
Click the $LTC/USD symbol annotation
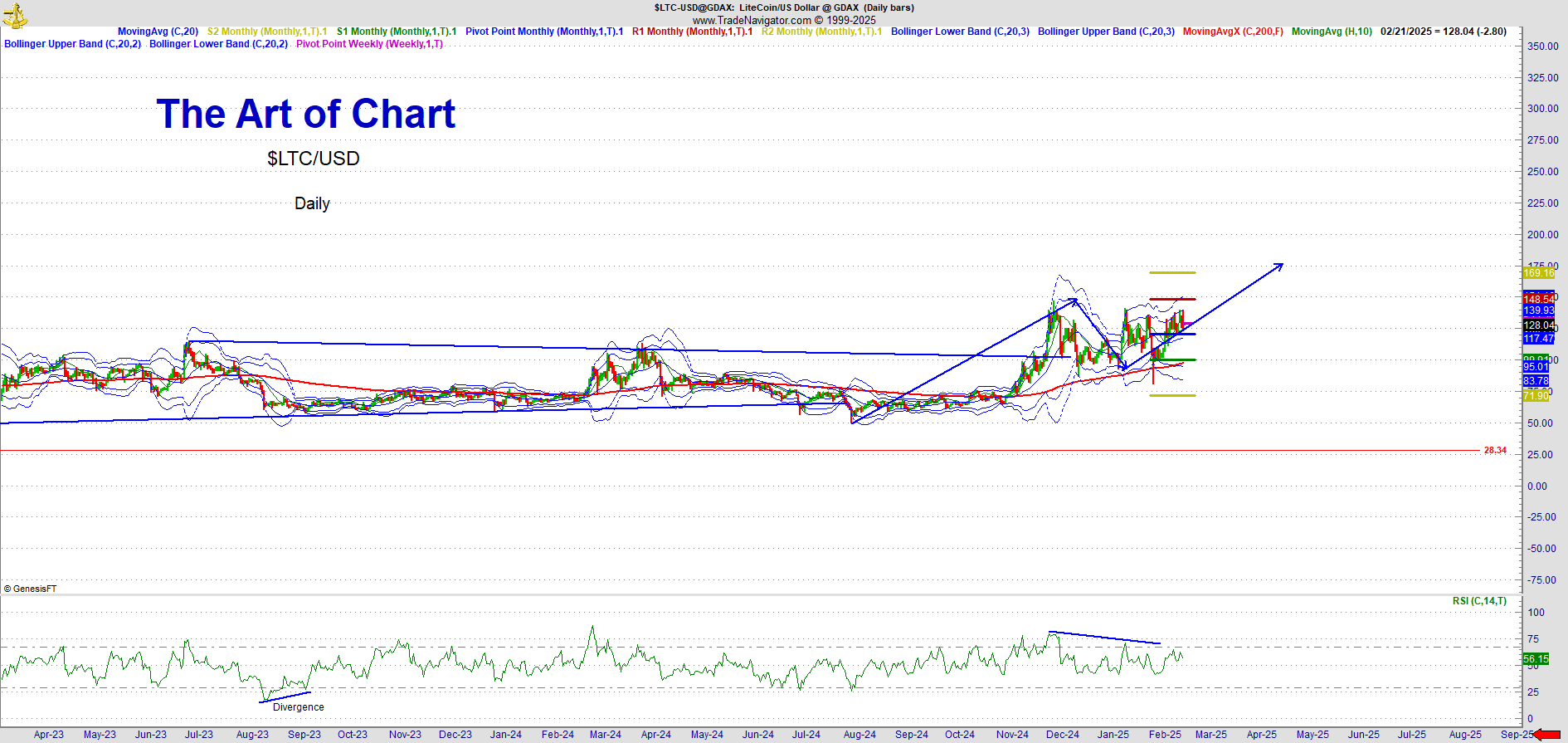[x=313, y=159]
